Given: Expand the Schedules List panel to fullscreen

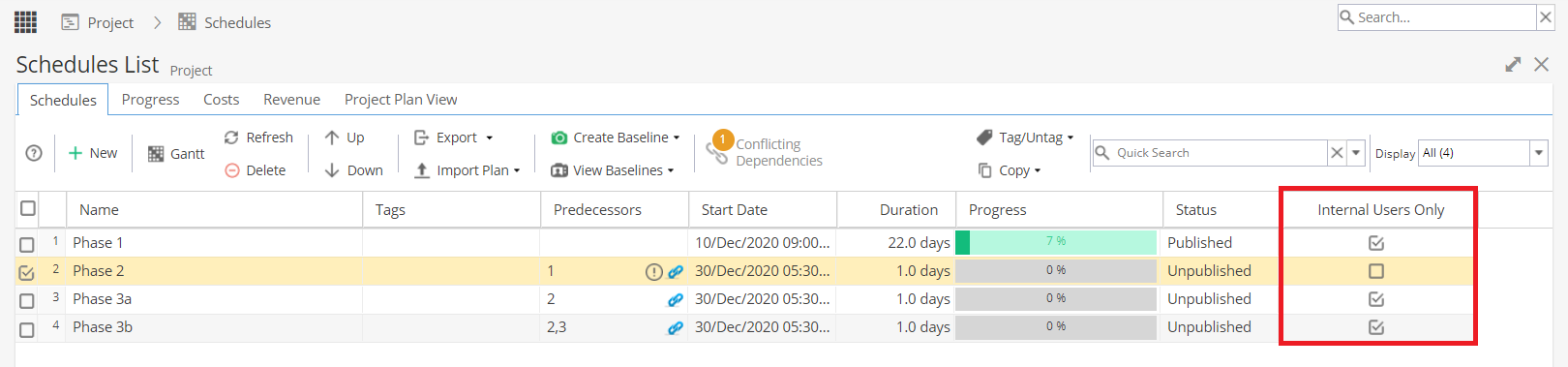Looking at the screenshot, I should coord(1513,64).
